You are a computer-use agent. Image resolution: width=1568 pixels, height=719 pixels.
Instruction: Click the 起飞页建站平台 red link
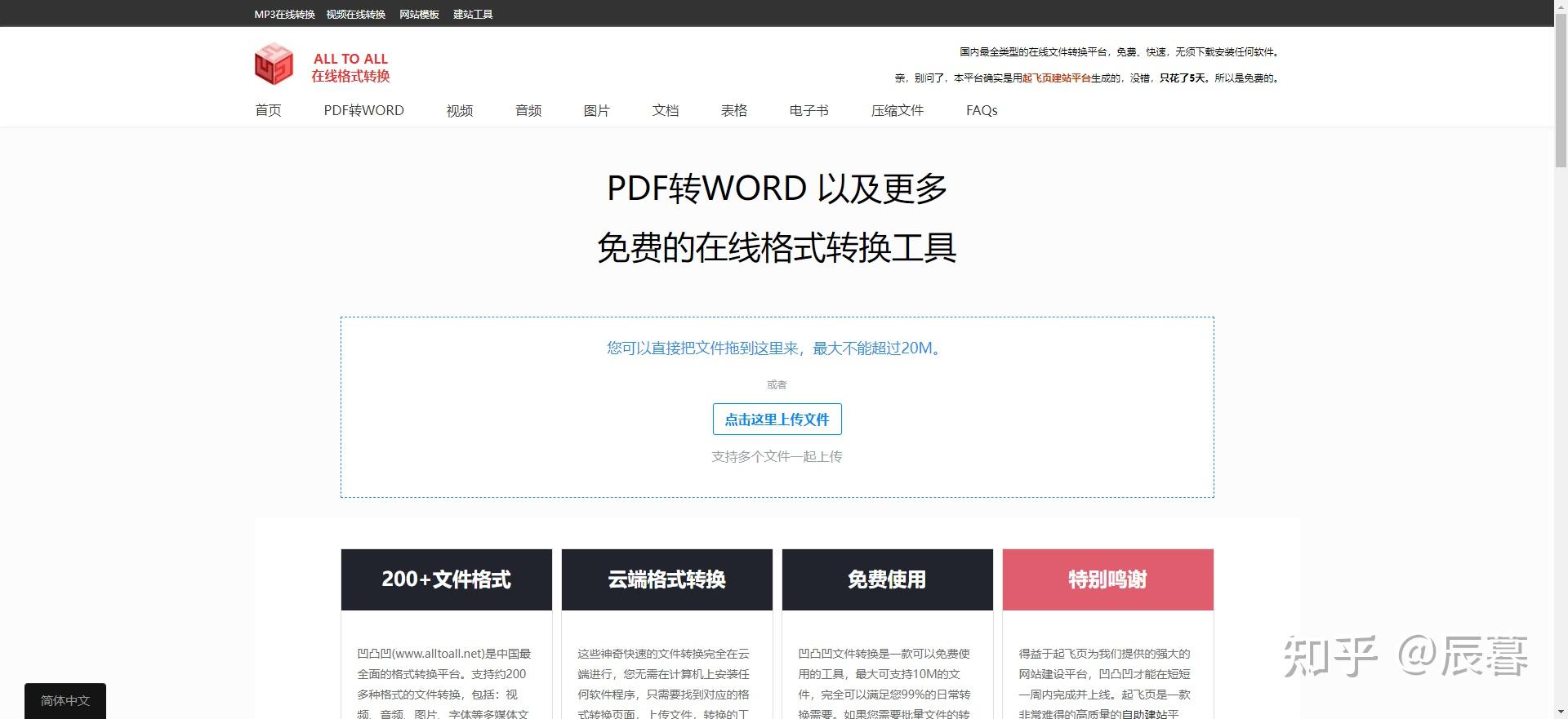click(1057, 78)
